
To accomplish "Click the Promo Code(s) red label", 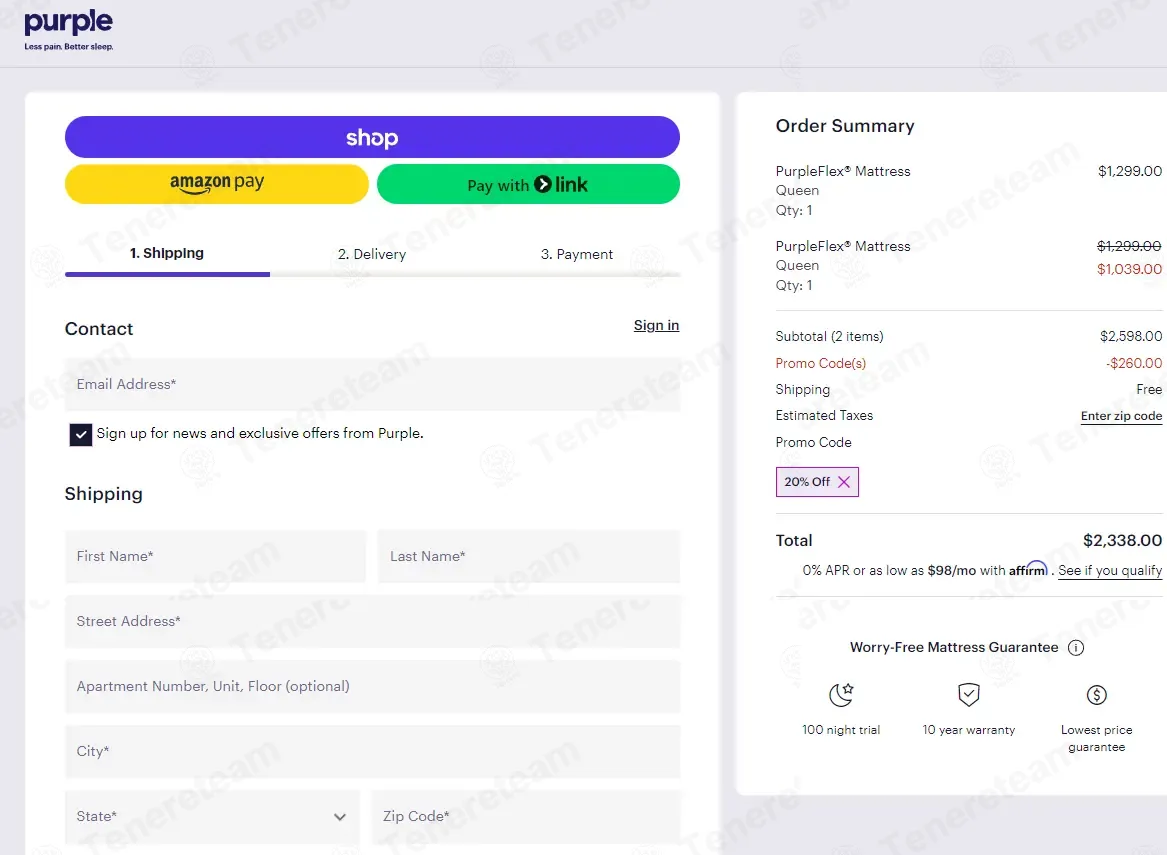I will [x=820, y=363].
